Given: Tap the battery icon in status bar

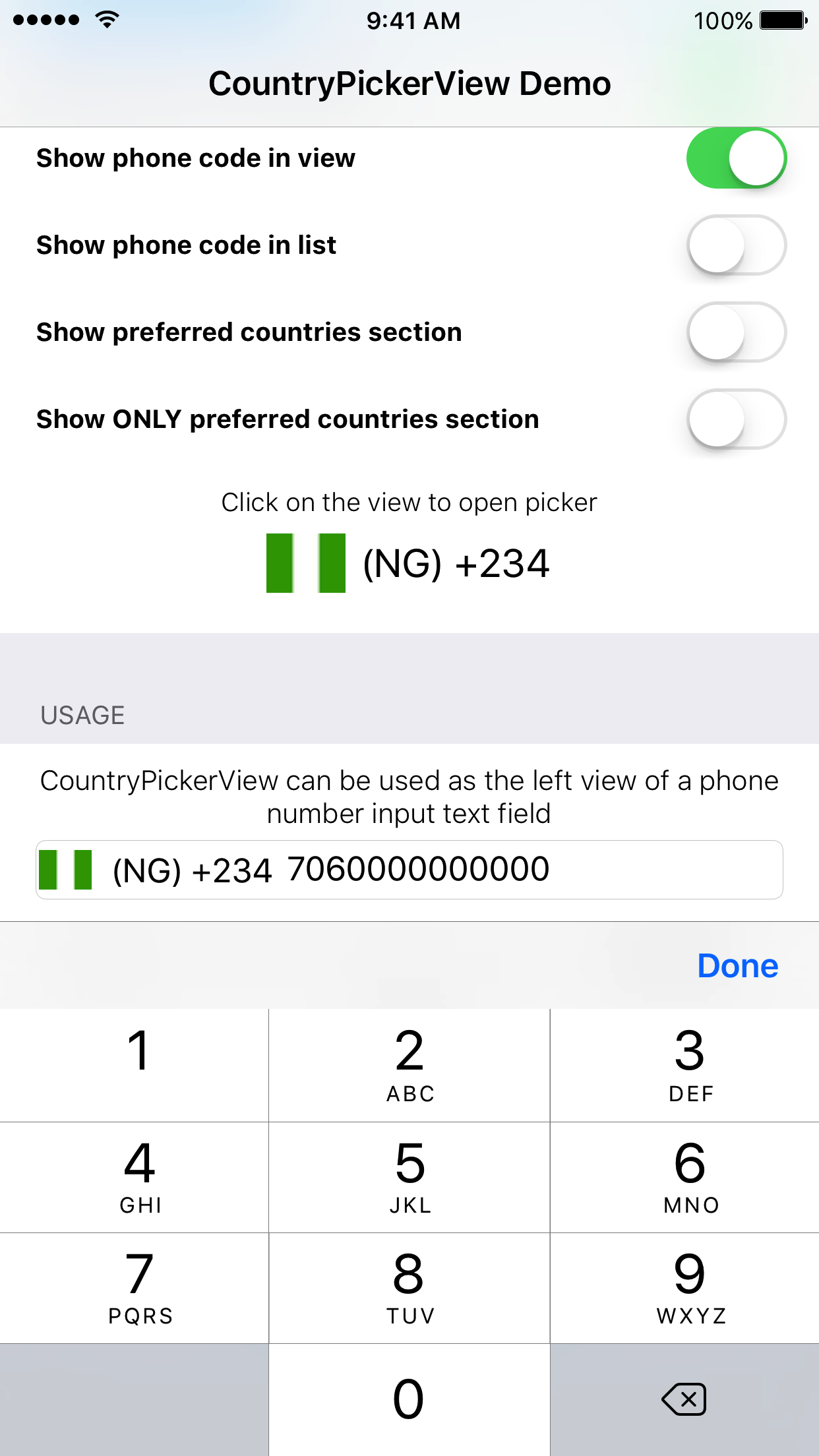Looking at the screenshot, I should (783, 20).
